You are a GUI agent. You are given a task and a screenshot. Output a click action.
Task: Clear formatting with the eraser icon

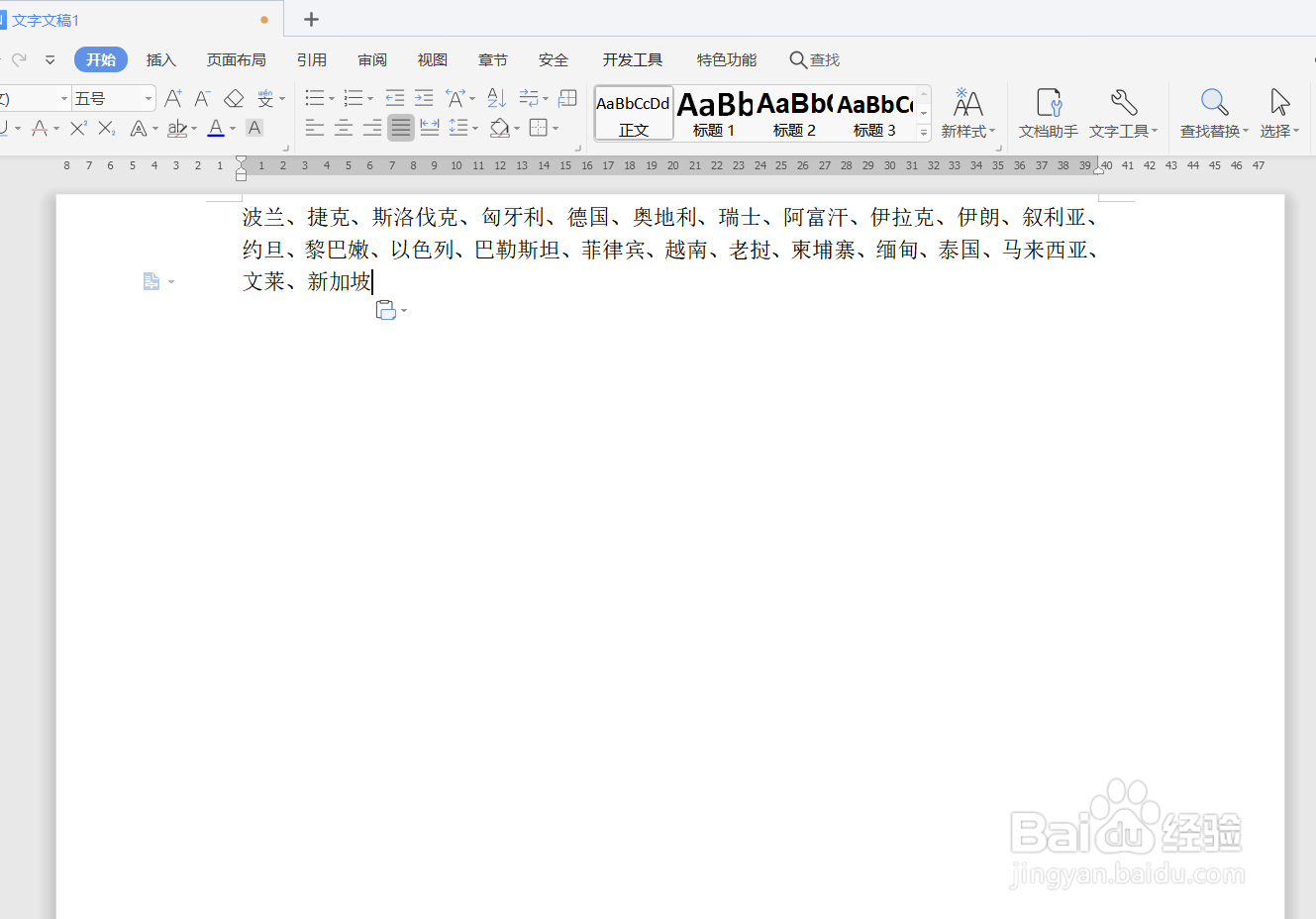[x=234, y=98]
